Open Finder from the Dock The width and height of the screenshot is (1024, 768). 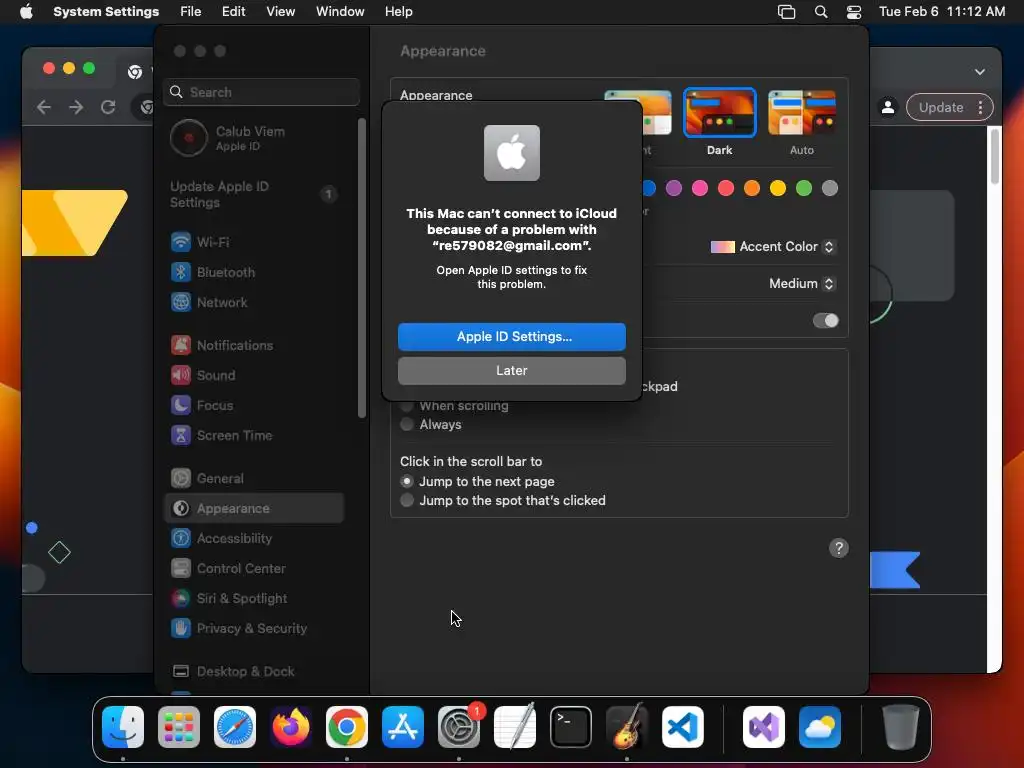click(x=123, y=727)
